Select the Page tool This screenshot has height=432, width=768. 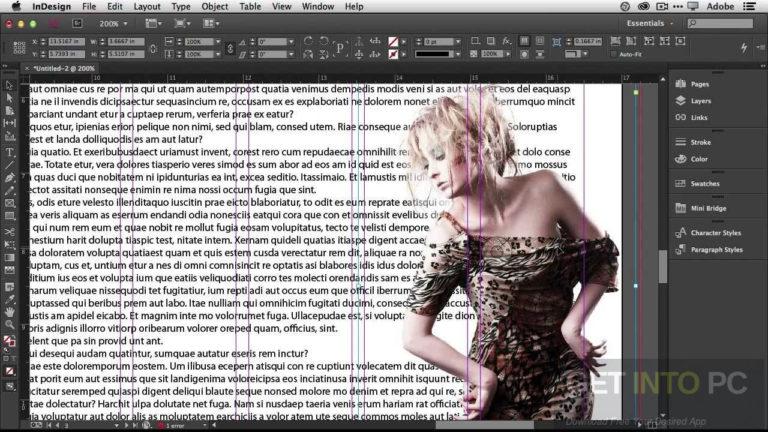[9, 111]
